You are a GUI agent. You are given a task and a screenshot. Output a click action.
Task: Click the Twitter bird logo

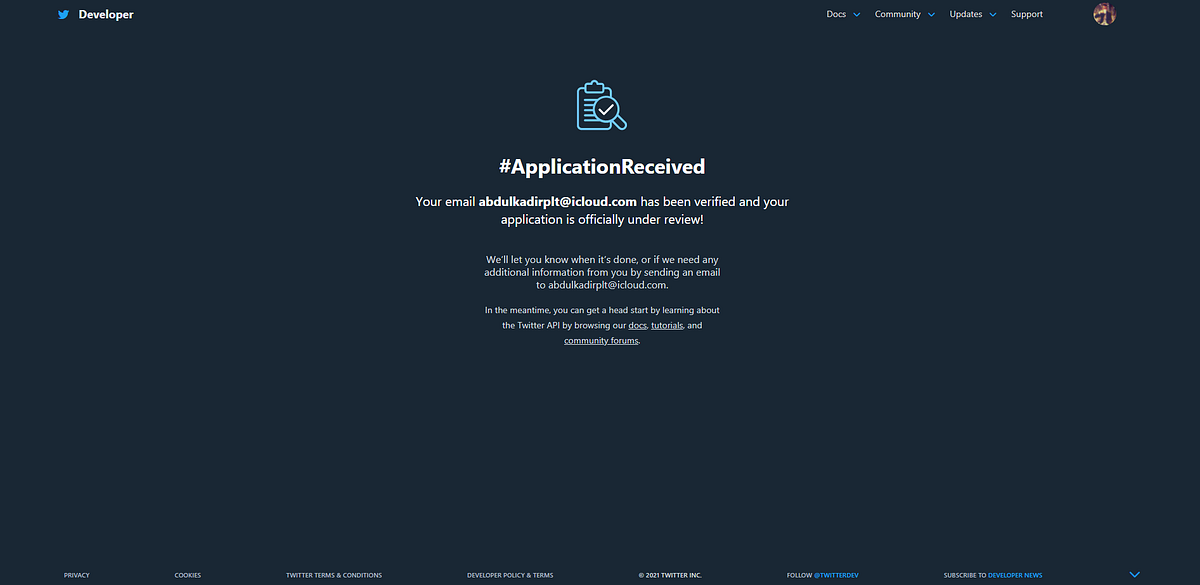(62, 14)
